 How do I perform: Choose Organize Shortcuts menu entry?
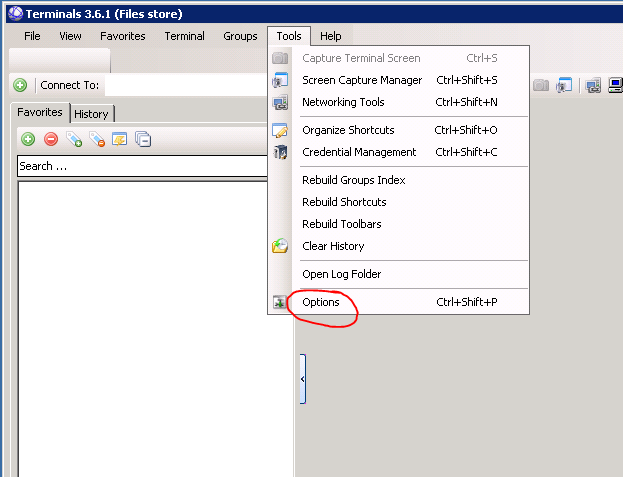point(399,130)
